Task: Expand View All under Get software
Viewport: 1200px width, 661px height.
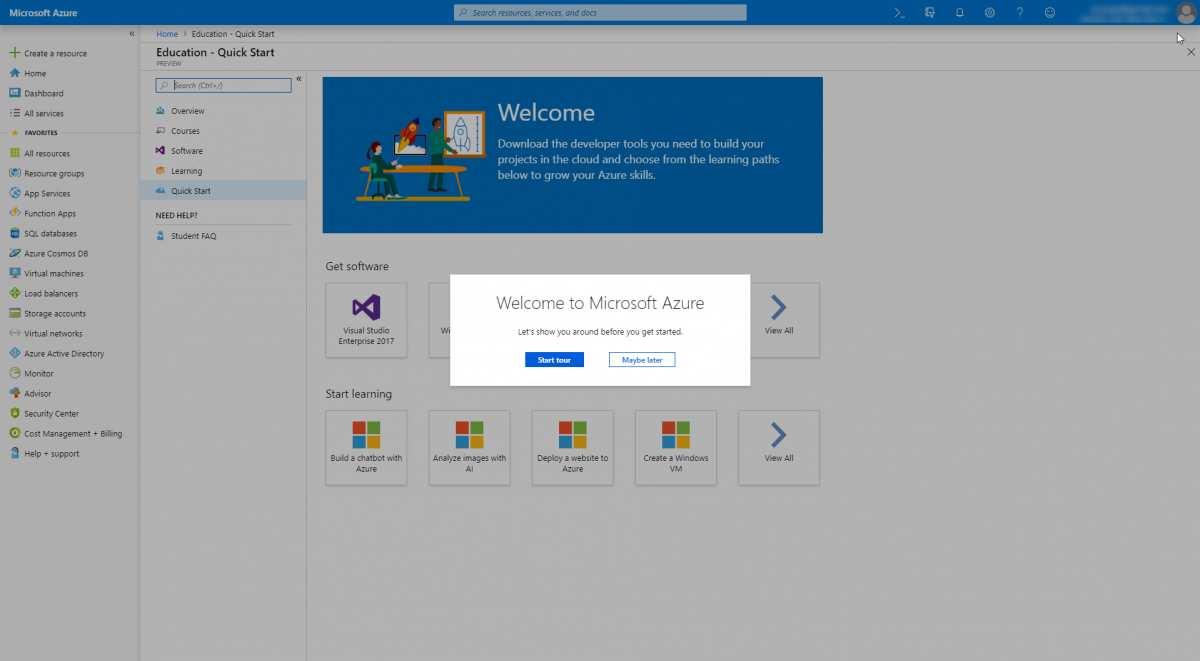Action: [x=778, y=320]
